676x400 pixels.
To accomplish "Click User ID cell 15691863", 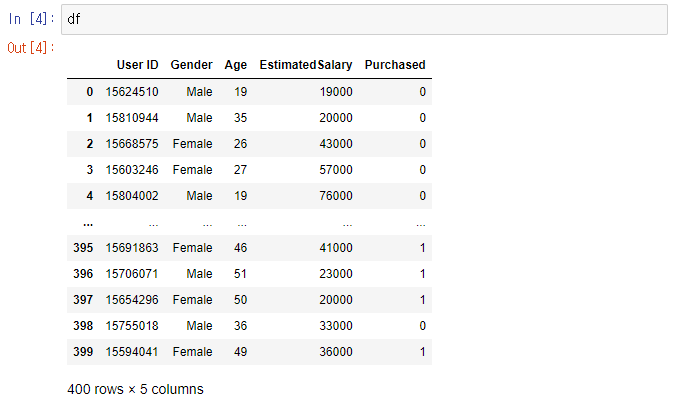I will [x=132, y=248].
